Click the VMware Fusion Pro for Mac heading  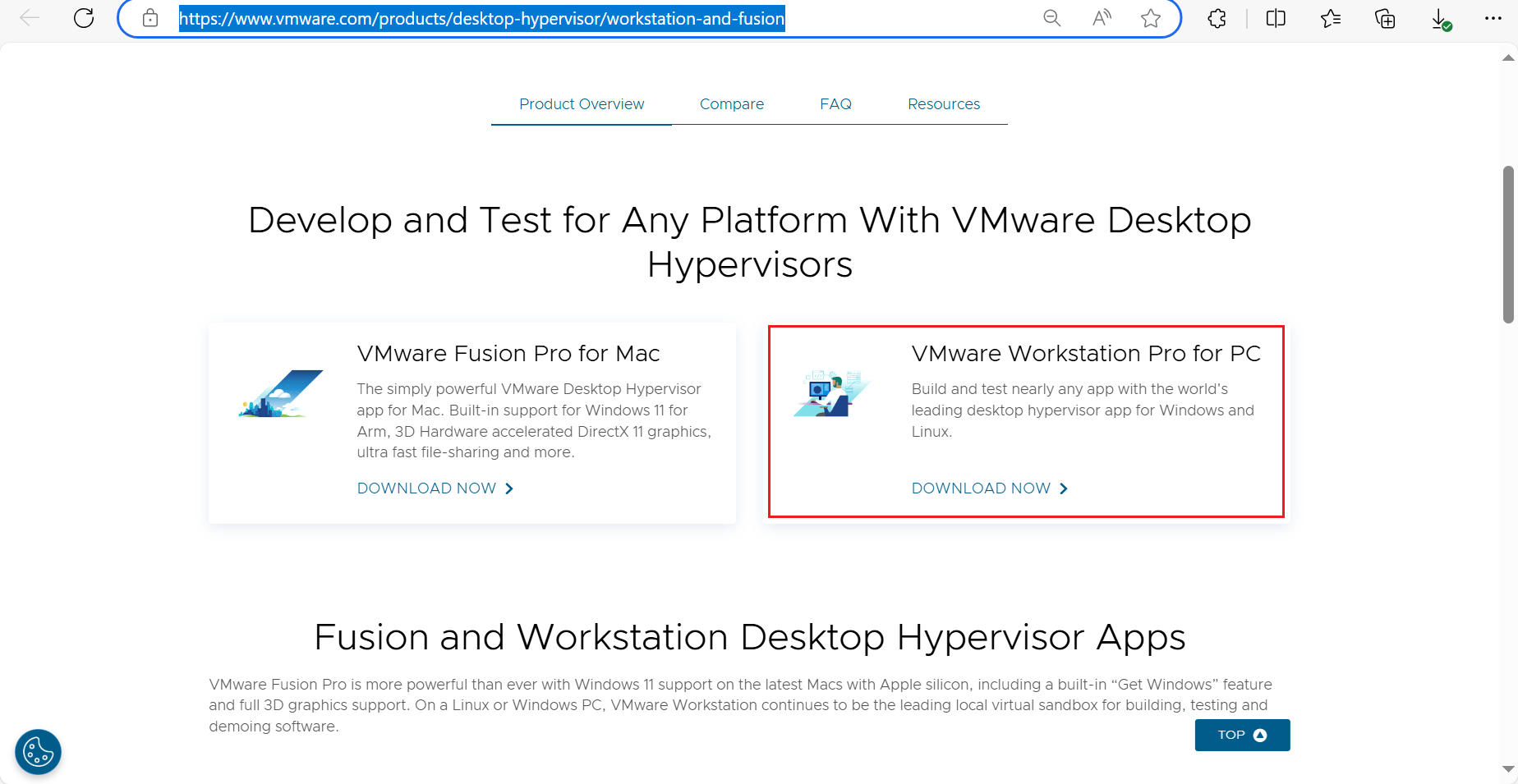point(508,354)
